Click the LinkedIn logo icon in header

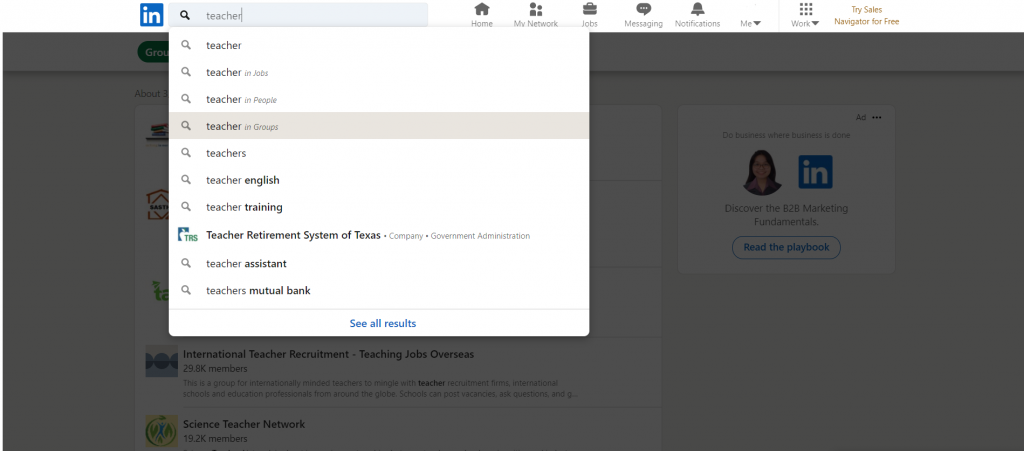tap(152, 15)
